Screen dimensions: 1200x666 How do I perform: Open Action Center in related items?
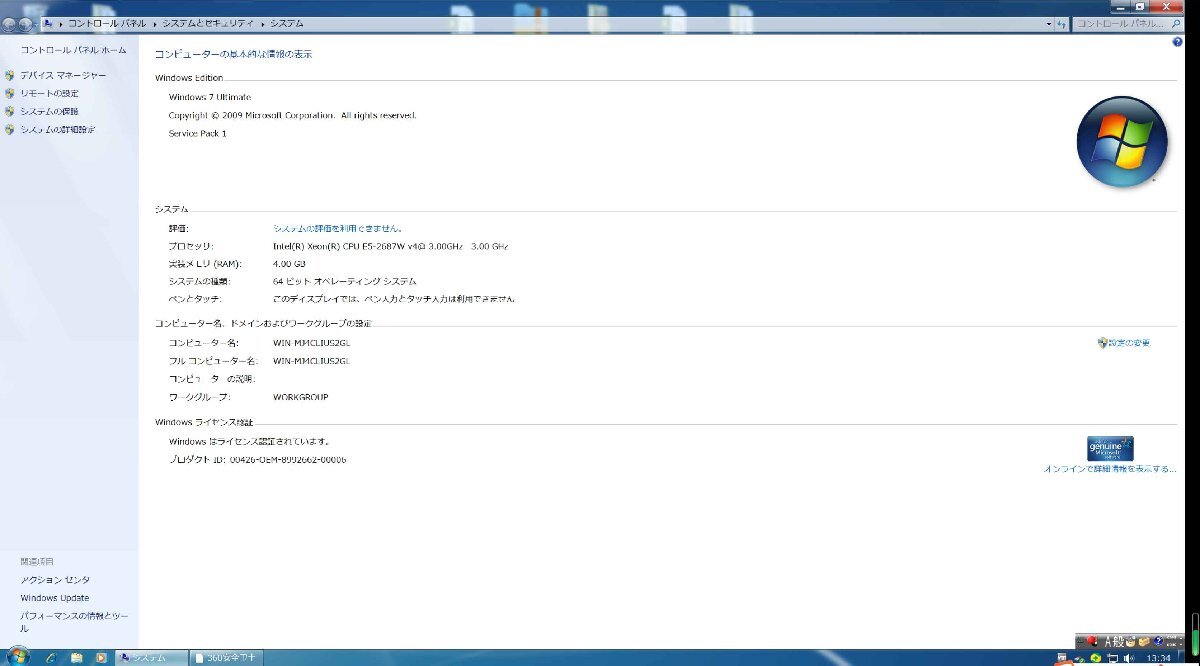click(55, 580)
